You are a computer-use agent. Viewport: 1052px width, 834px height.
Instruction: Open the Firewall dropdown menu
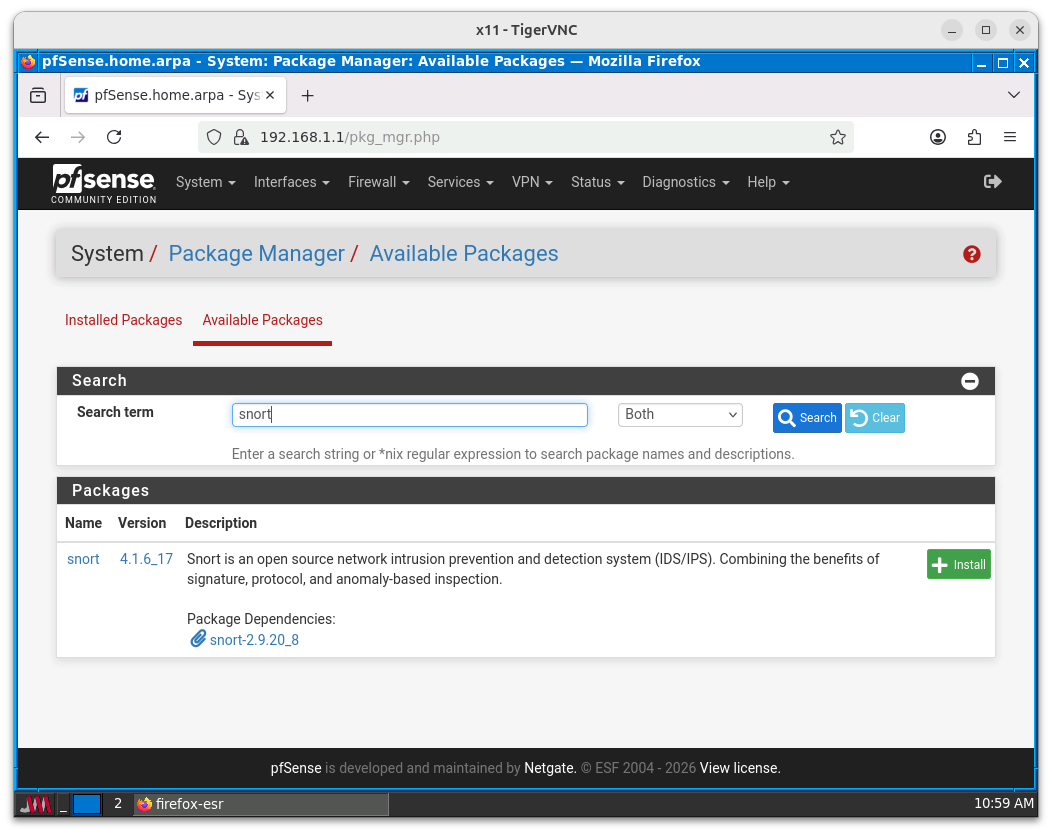point(378,182)
